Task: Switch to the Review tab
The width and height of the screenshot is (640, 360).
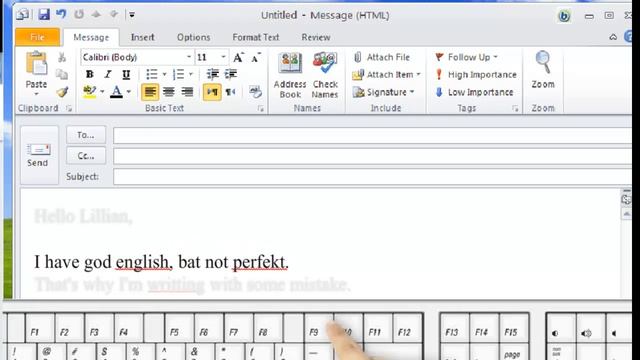Action: click(316, 37)
